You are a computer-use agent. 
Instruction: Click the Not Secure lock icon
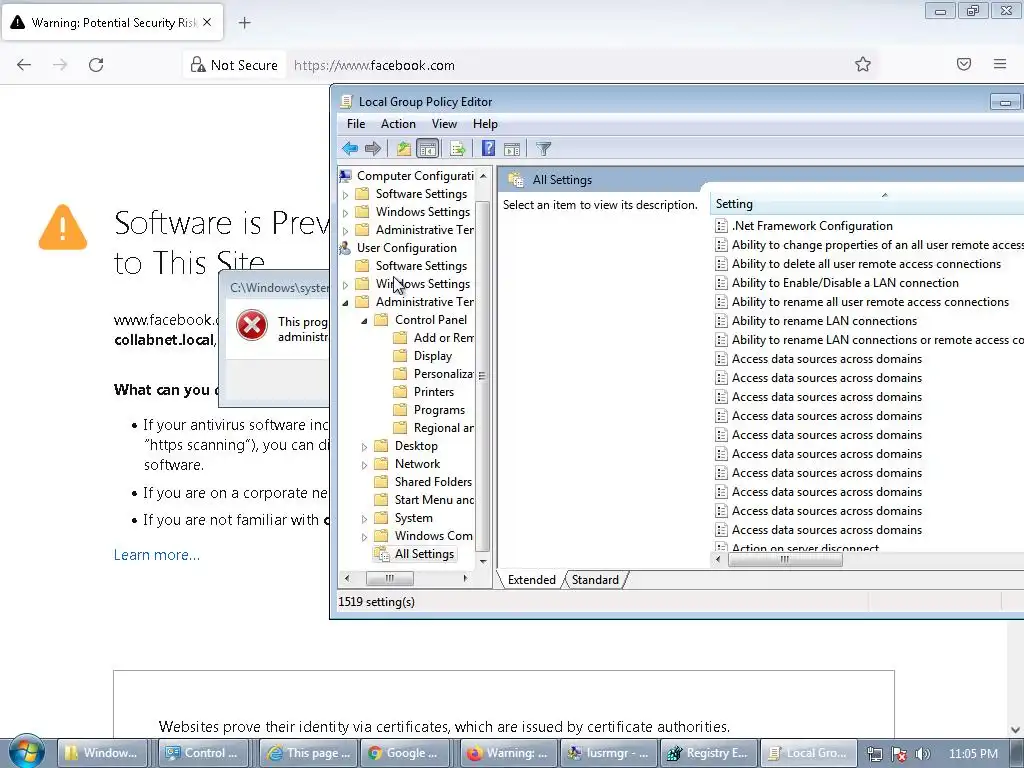197,65
